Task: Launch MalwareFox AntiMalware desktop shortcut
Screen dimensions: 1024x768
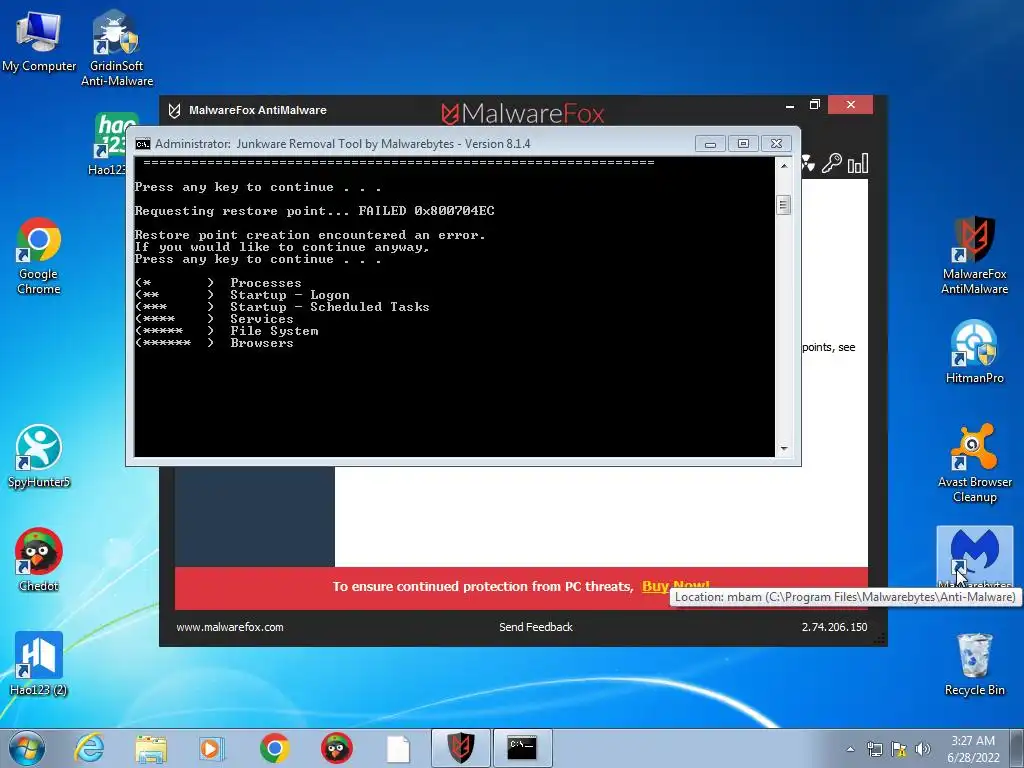Action: [974, 255]
